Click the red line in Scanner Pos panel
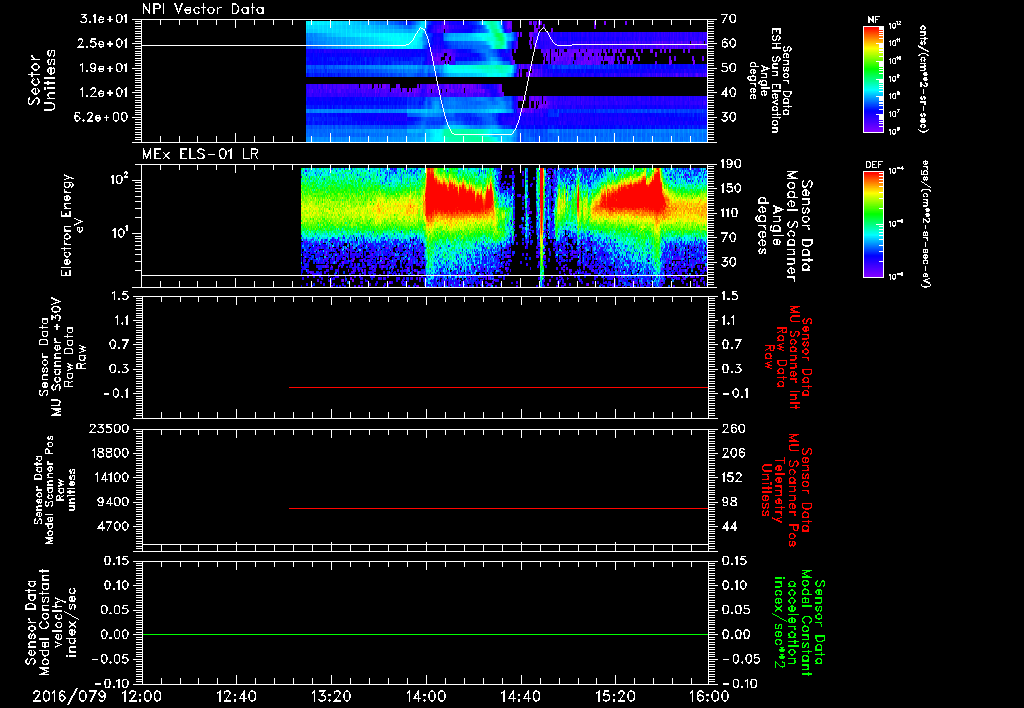This screenshot has width=1024, height=708. (499, 508)
